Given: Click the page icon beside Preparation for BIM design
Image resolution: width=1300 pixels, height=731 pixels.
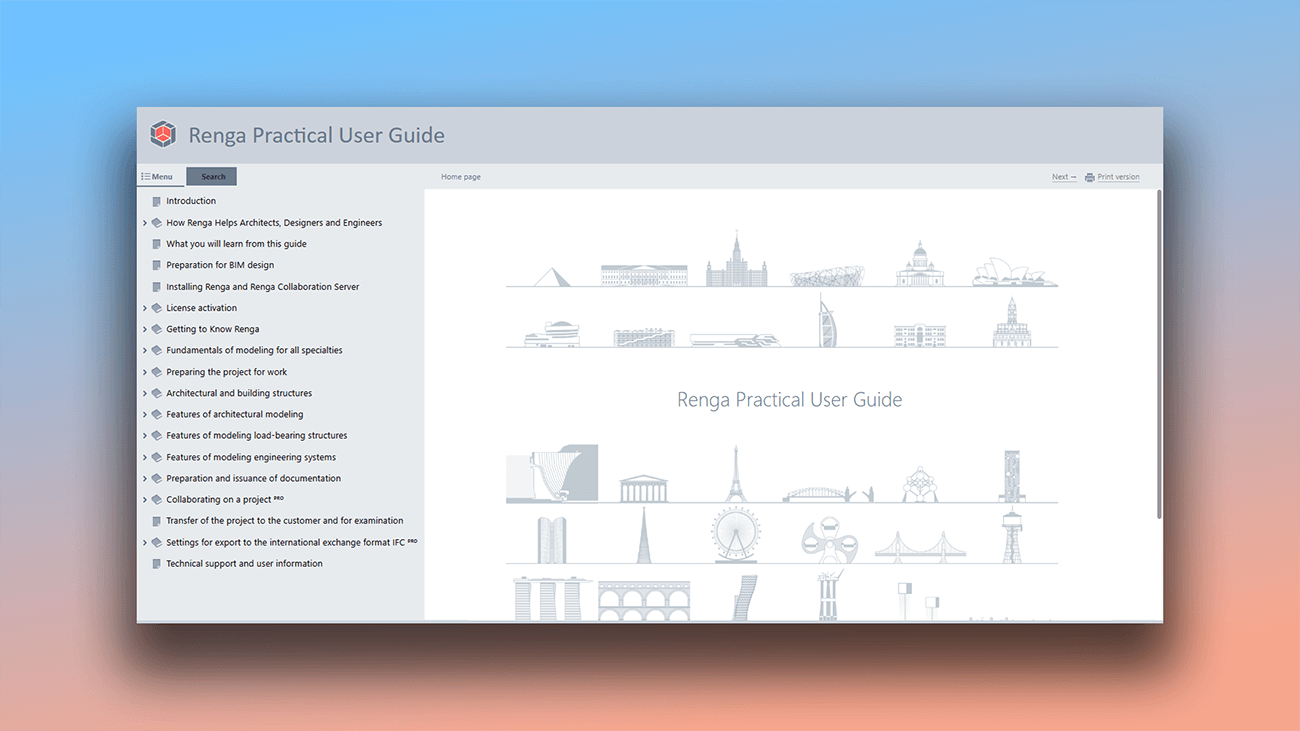Looking at the screenshot, I should (x=157, y=264).
